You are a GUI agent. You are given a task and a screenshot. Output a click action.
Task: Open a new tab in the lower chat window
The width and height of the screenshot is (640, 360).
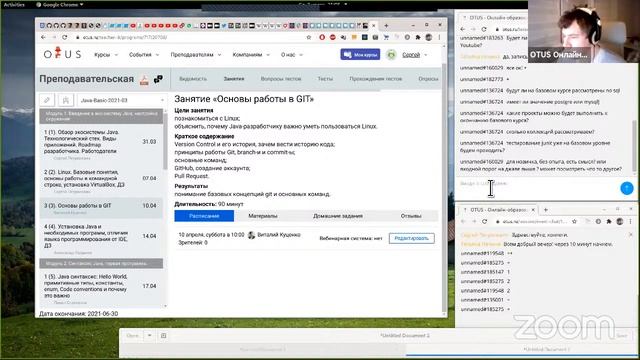(546, 210)
